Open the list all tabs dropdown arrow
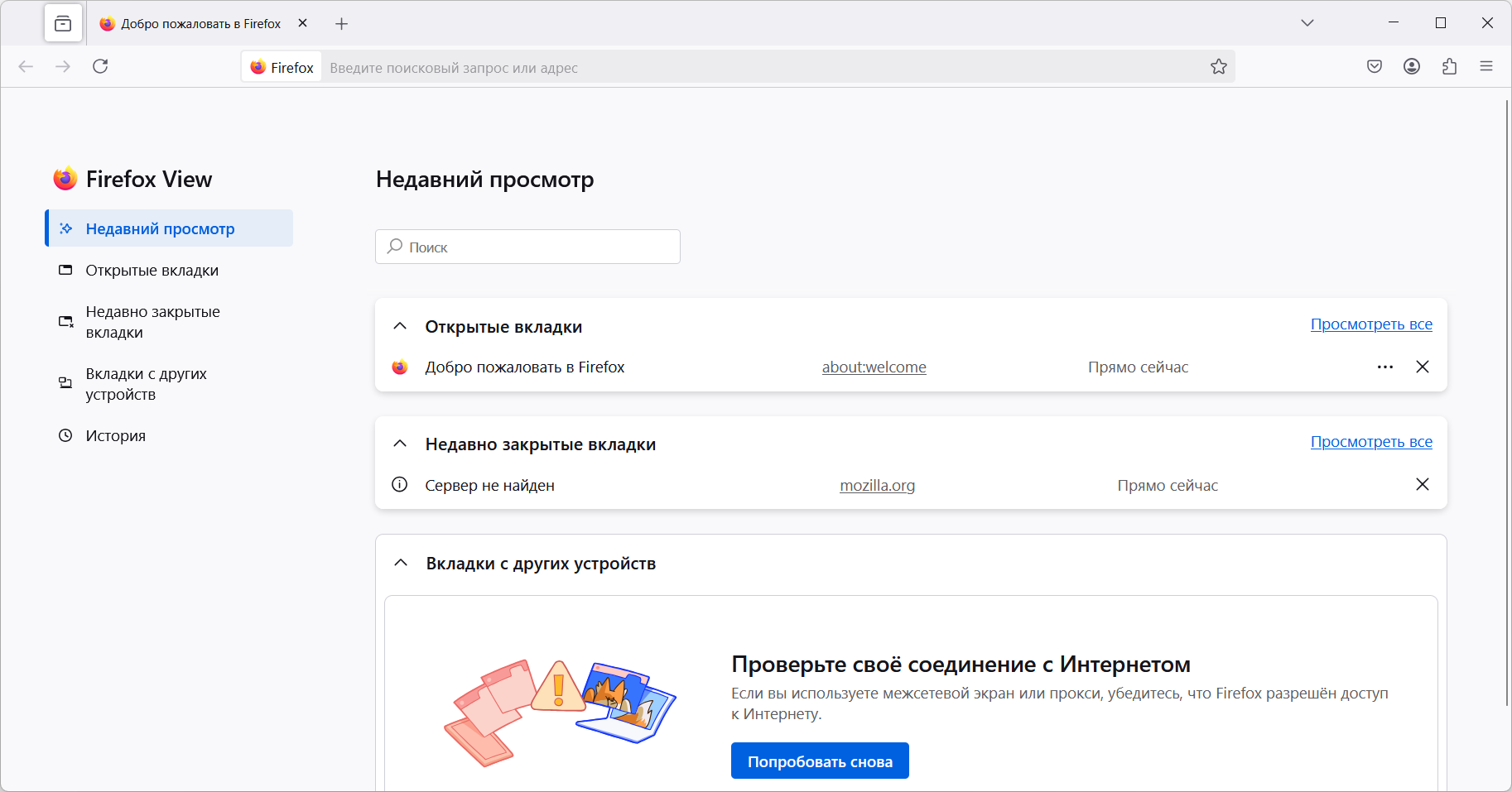Screen dimensions: 1512x792 (x=1307, y=23)
